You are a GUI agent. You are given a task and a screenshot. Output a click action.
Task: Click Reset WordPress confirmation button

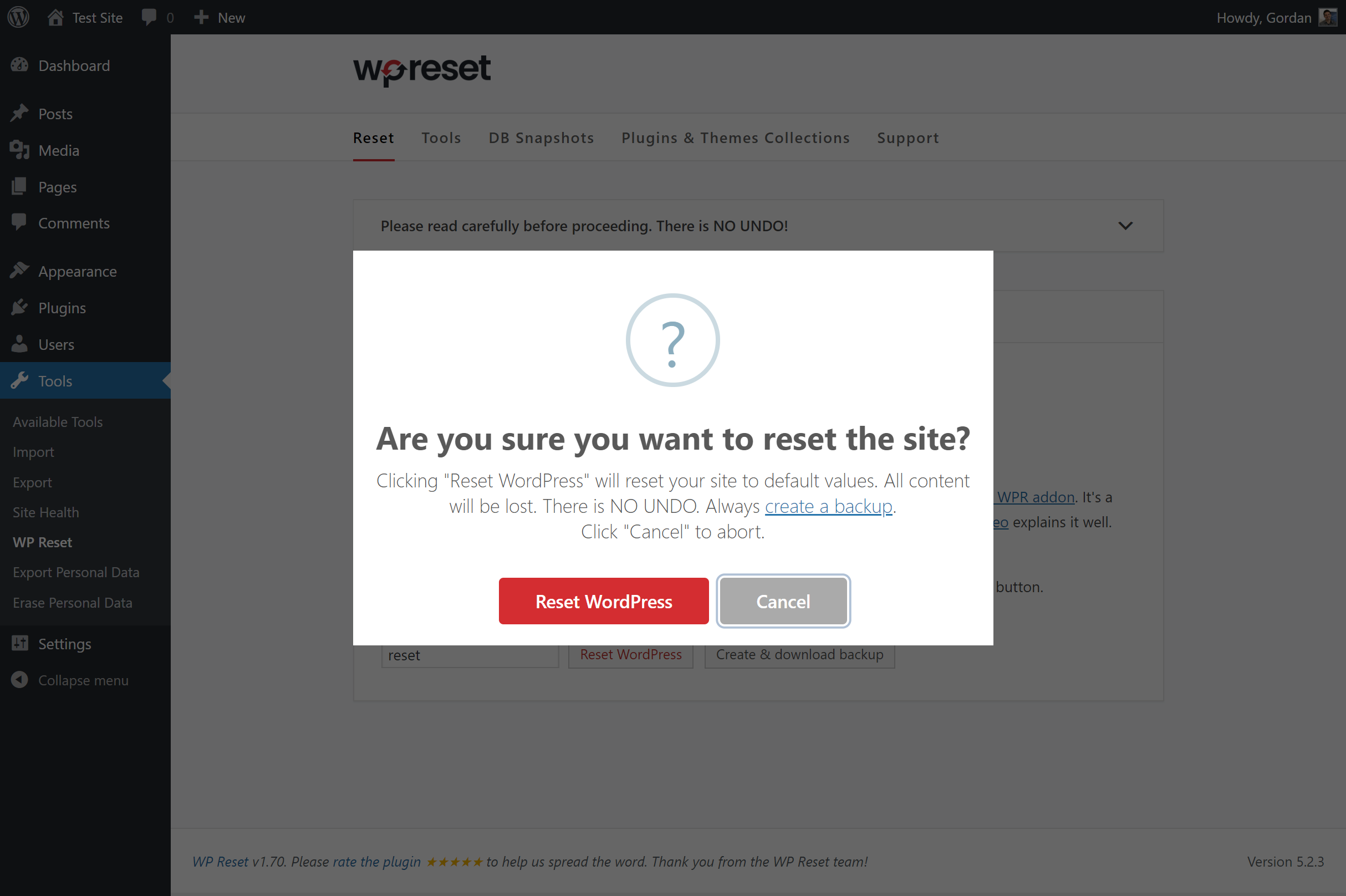point(603,601)
